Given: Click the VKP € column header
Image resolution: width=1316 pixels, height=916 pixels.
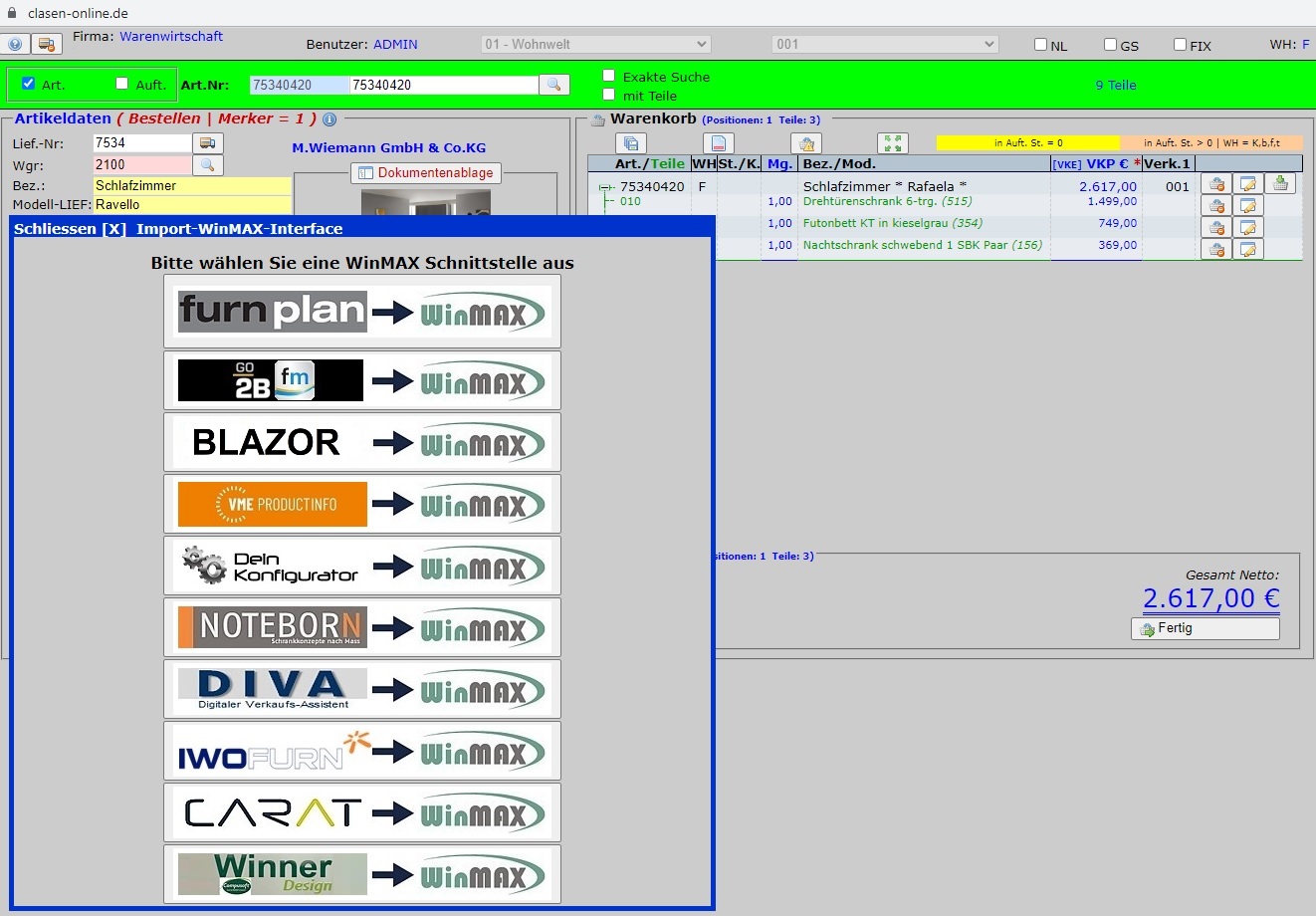Looking at the screenshot, I should coord(1096,164).
